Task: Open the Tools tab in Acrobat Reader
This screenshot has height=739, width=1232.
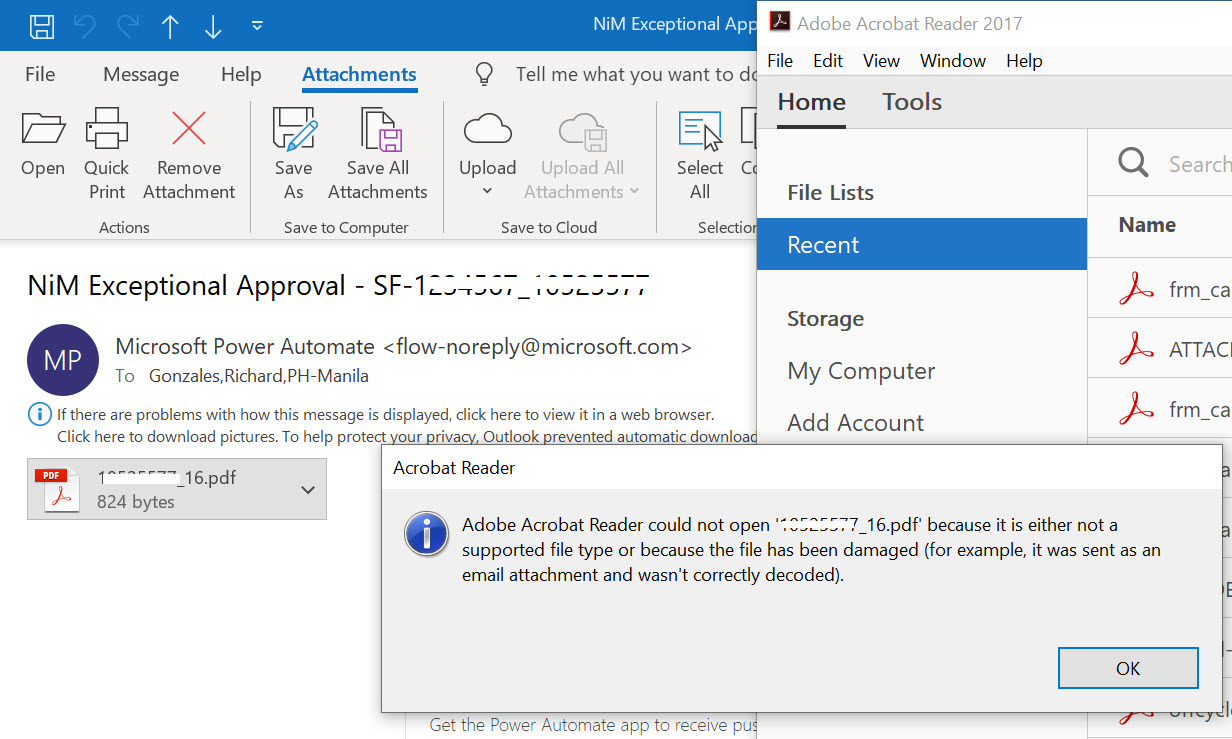Action: click(911, 101)
